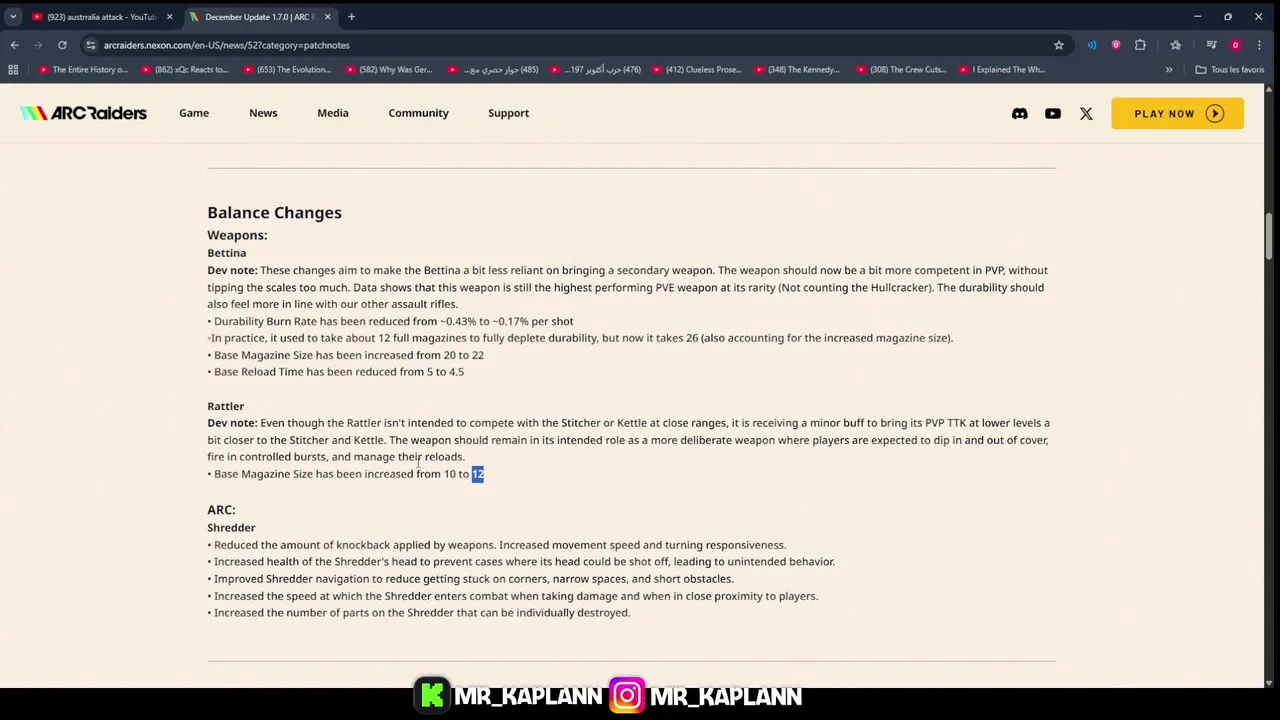The image size is (1280, 720).
Task: Click the PLAY NOW button
Action: coord(1177,113)
